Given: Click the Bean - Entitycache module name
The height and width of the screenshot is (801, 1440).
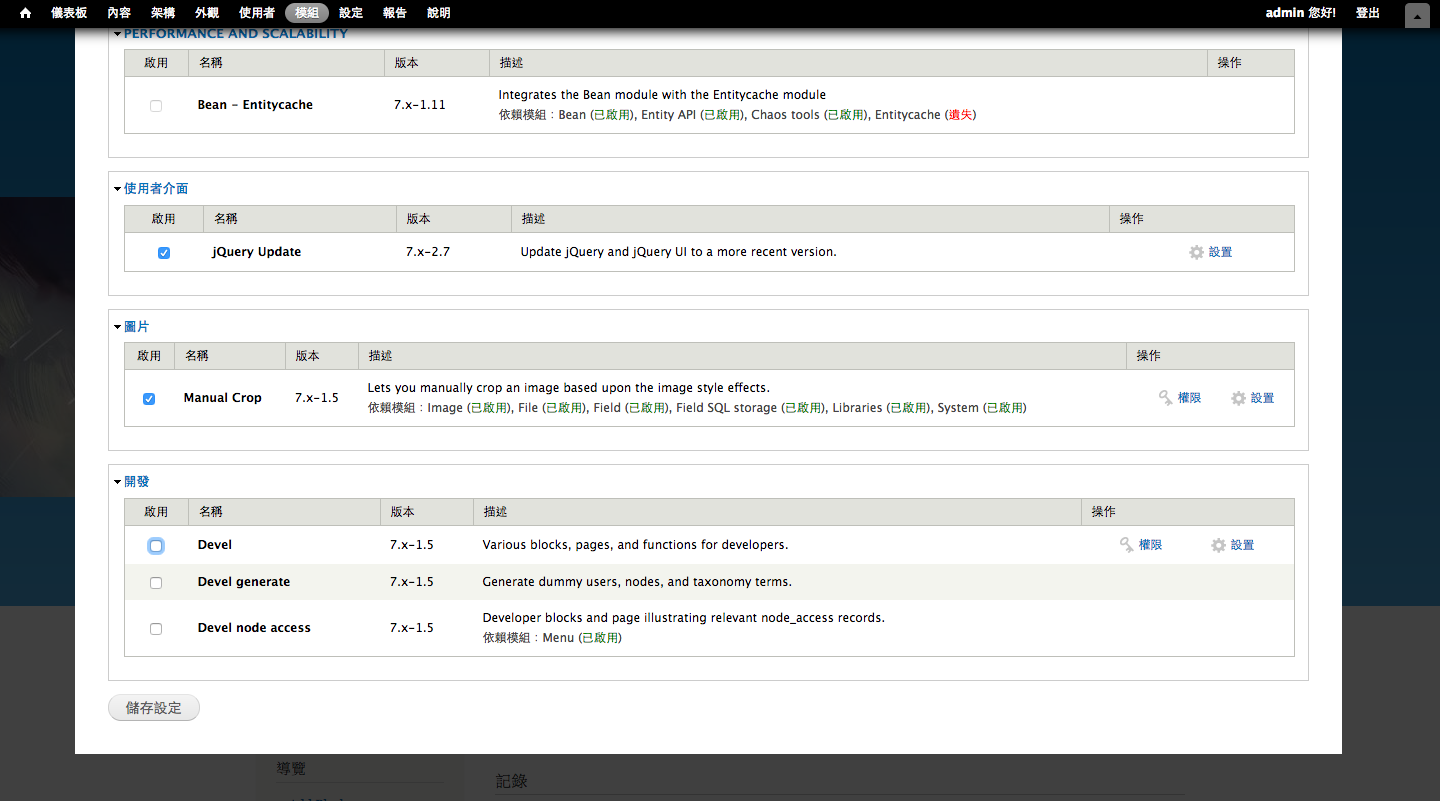Looking at the screenshot, I should point(255,105).
